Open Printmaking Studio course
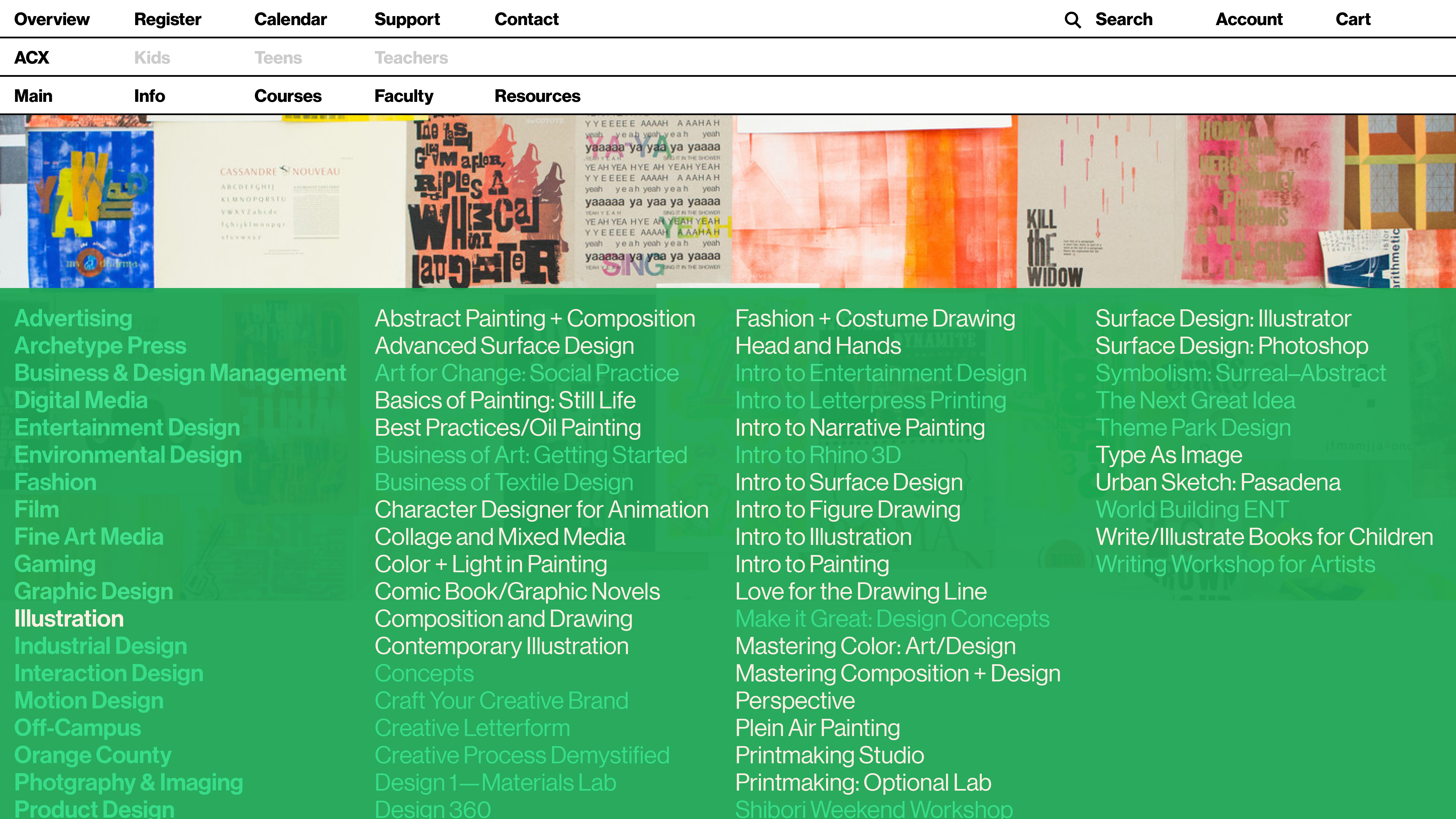The height and width of the screenshot is (819, 1456). click(829, 755)
